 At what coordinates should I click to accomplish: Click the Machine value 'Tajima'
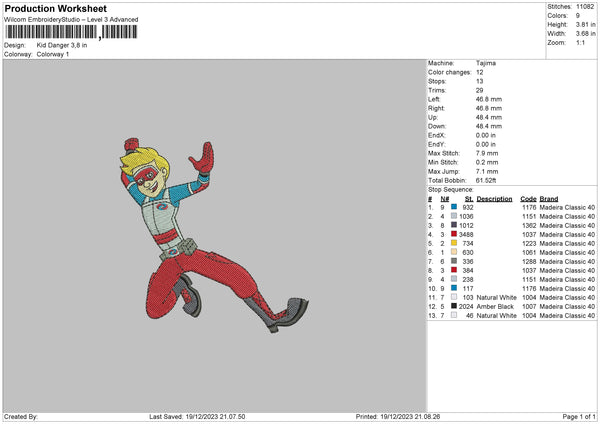point(486,63)
